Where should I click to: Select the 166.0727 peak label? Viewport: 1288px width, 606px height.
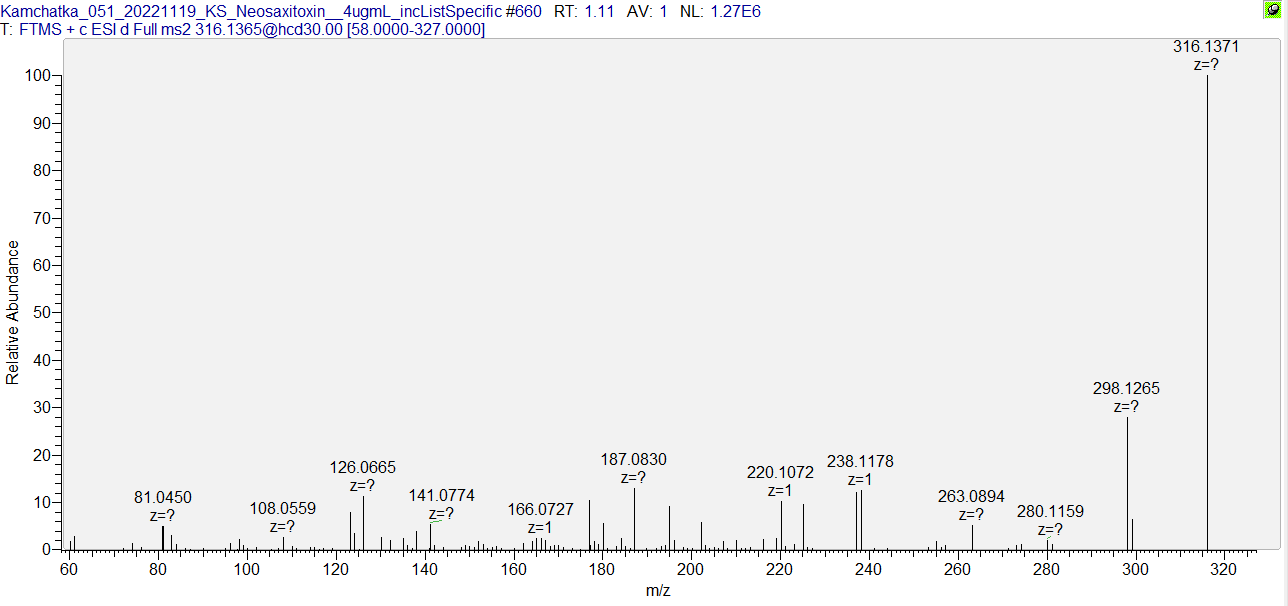coord(540,509)
